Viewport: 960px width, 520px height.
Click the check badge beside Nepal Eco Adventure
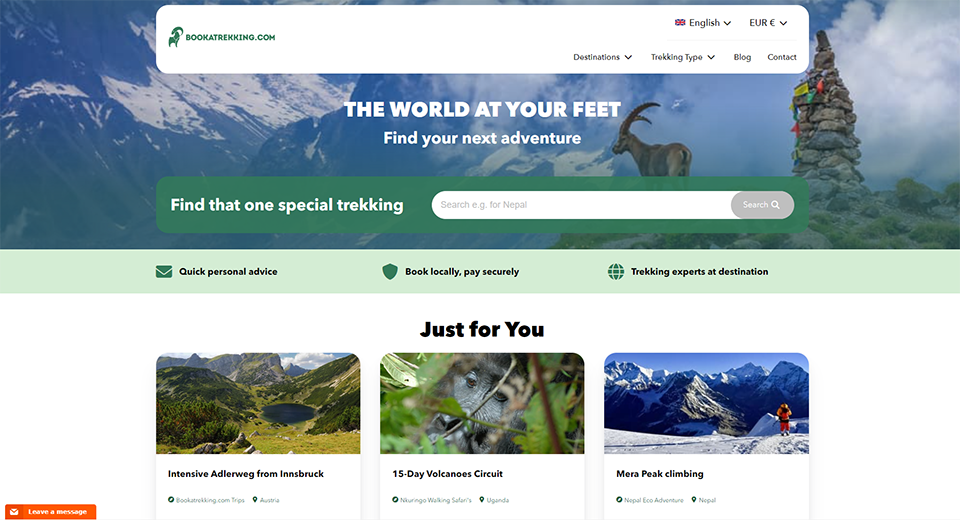(x=619, y=500)
